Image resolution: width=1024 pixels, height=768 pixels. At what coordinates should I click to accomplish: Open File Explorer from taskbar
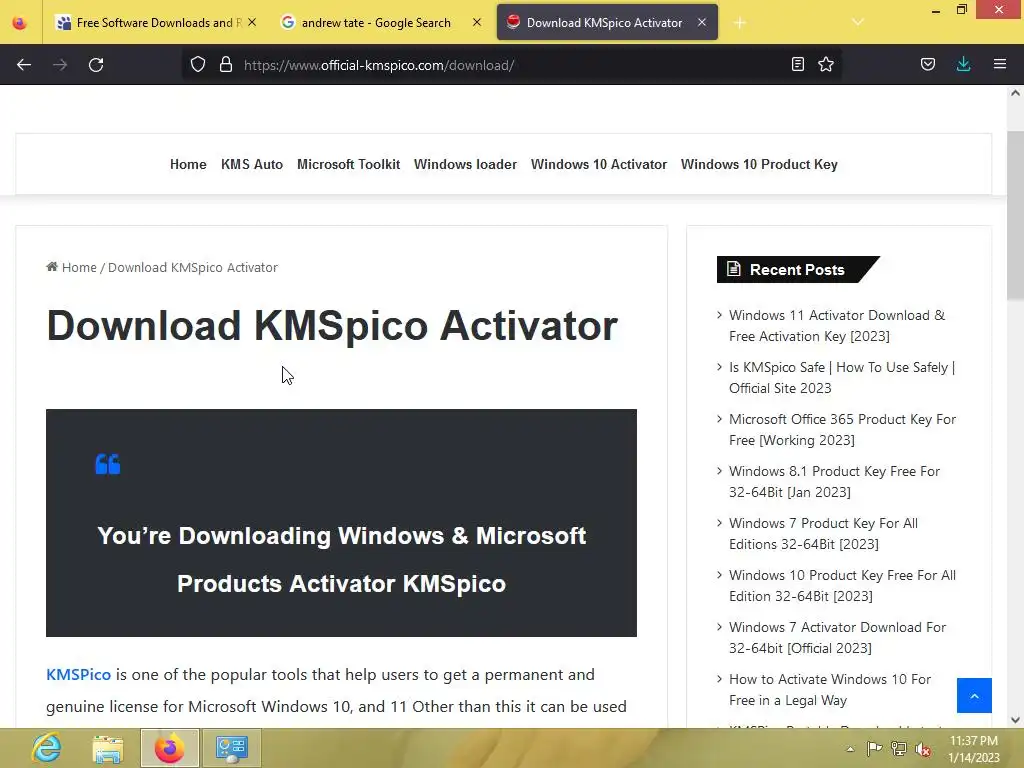pos(108,748)
